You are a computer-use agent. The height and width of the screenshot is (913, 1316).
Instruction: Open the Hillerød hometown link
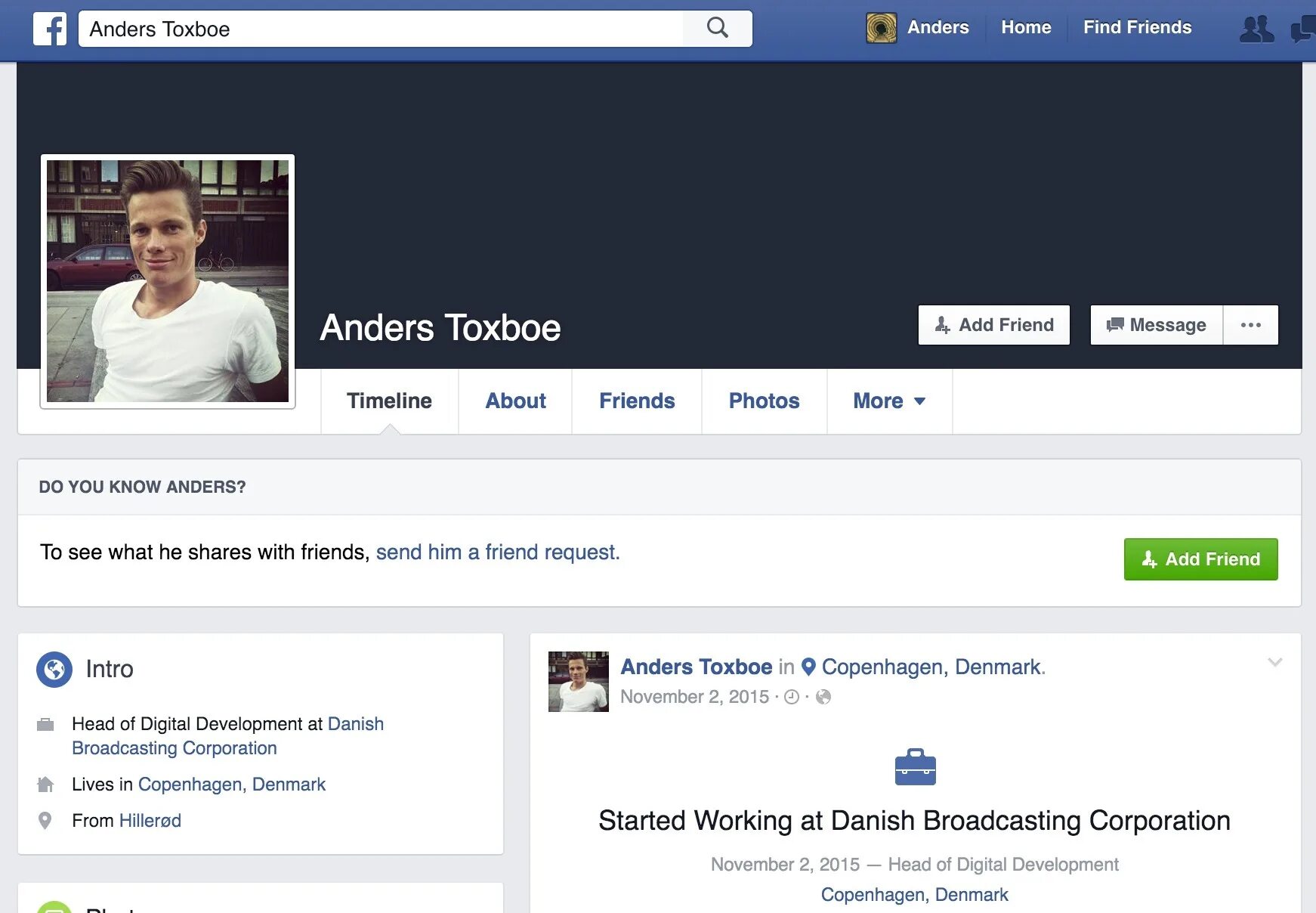150,821
